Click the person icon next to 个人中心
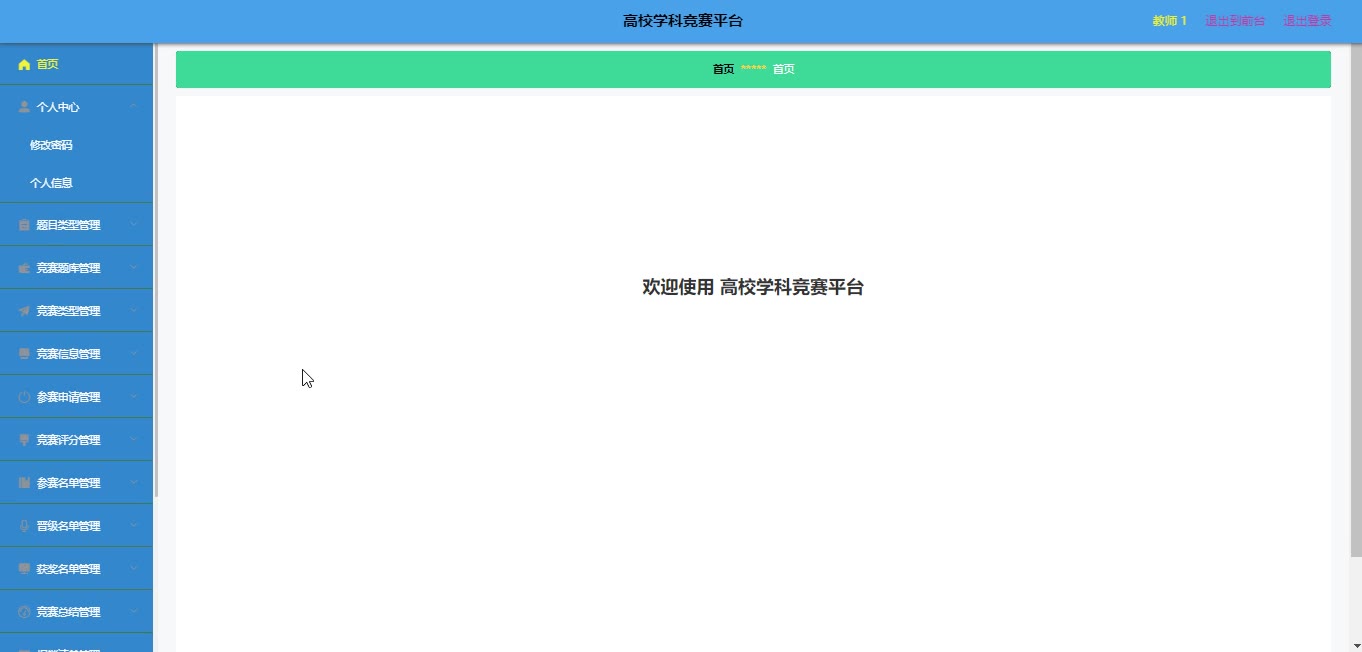1362x652 pixels. coord(24,107)
